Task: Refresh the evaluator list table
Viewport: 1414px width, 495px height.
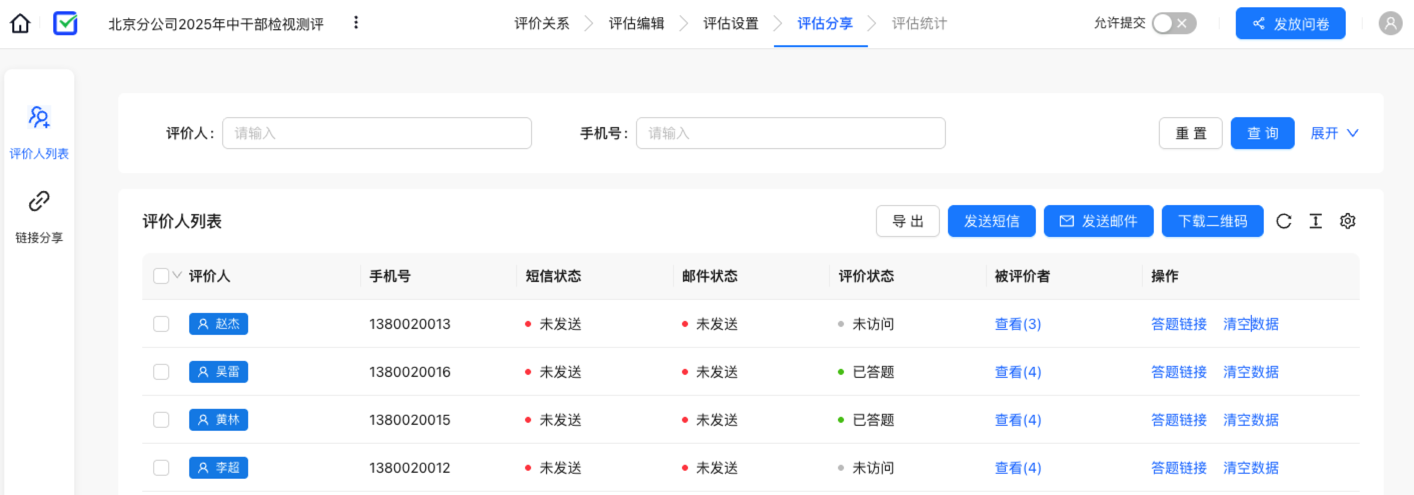Action: 1284,221
